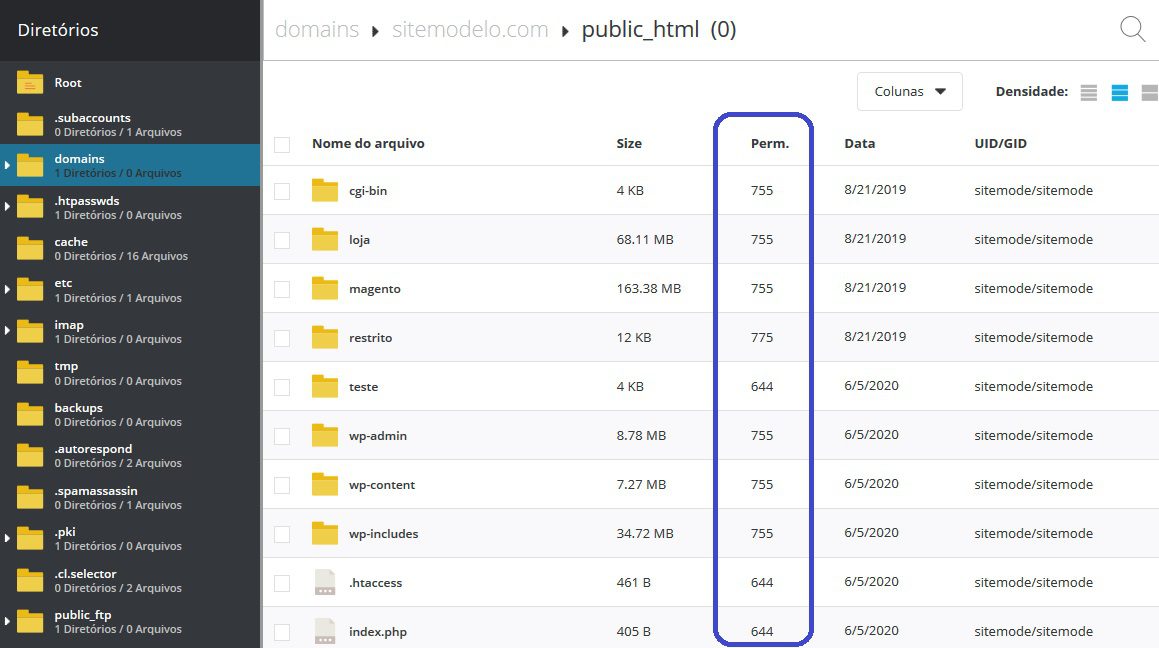1159x648 pixels.
Task: Expand the .htpasswds tree node arrow
Action: pyautogui.click(x=7, y=206)
